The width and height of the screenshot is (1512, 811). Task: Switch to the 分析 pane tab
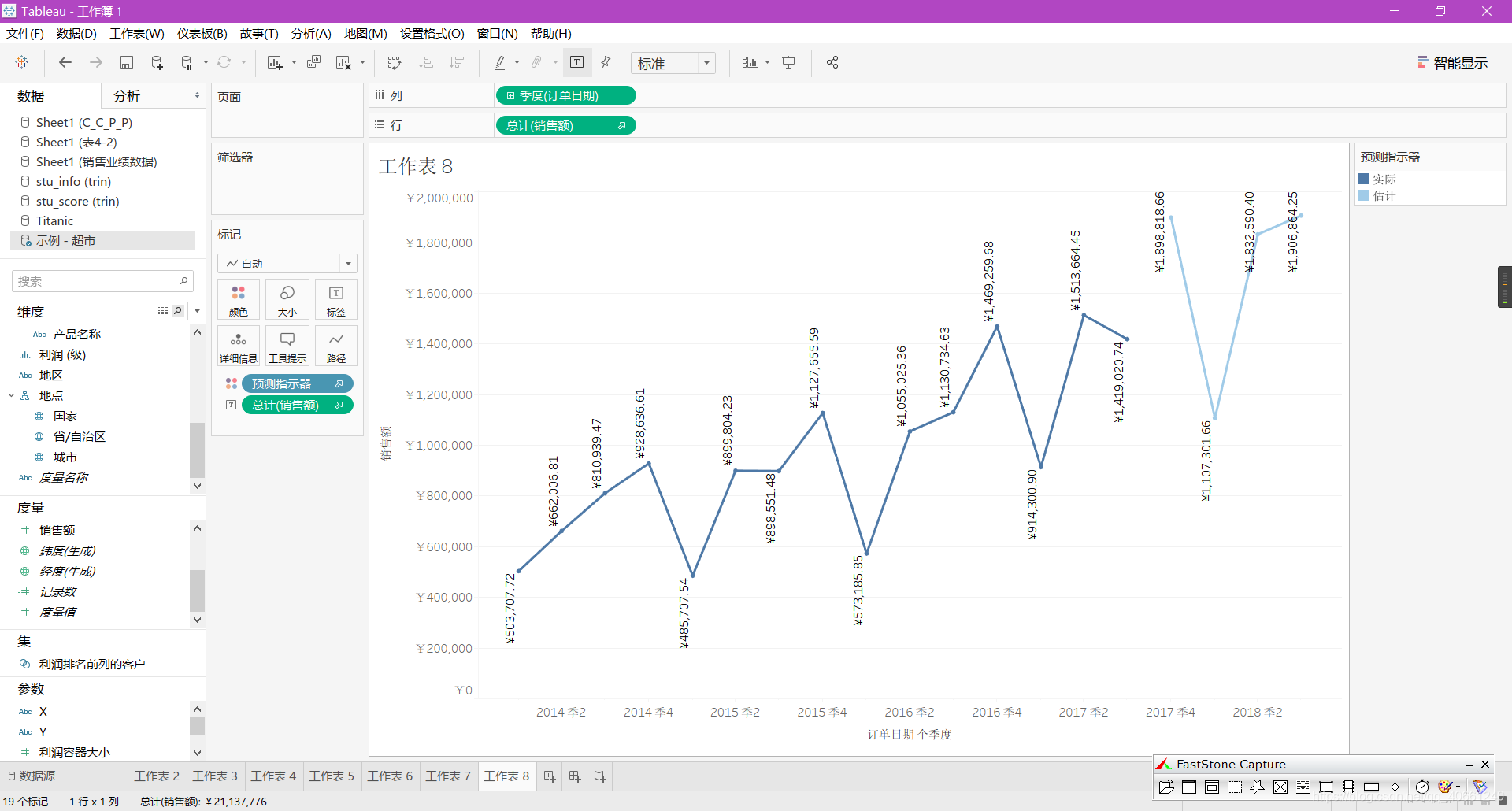127,95
